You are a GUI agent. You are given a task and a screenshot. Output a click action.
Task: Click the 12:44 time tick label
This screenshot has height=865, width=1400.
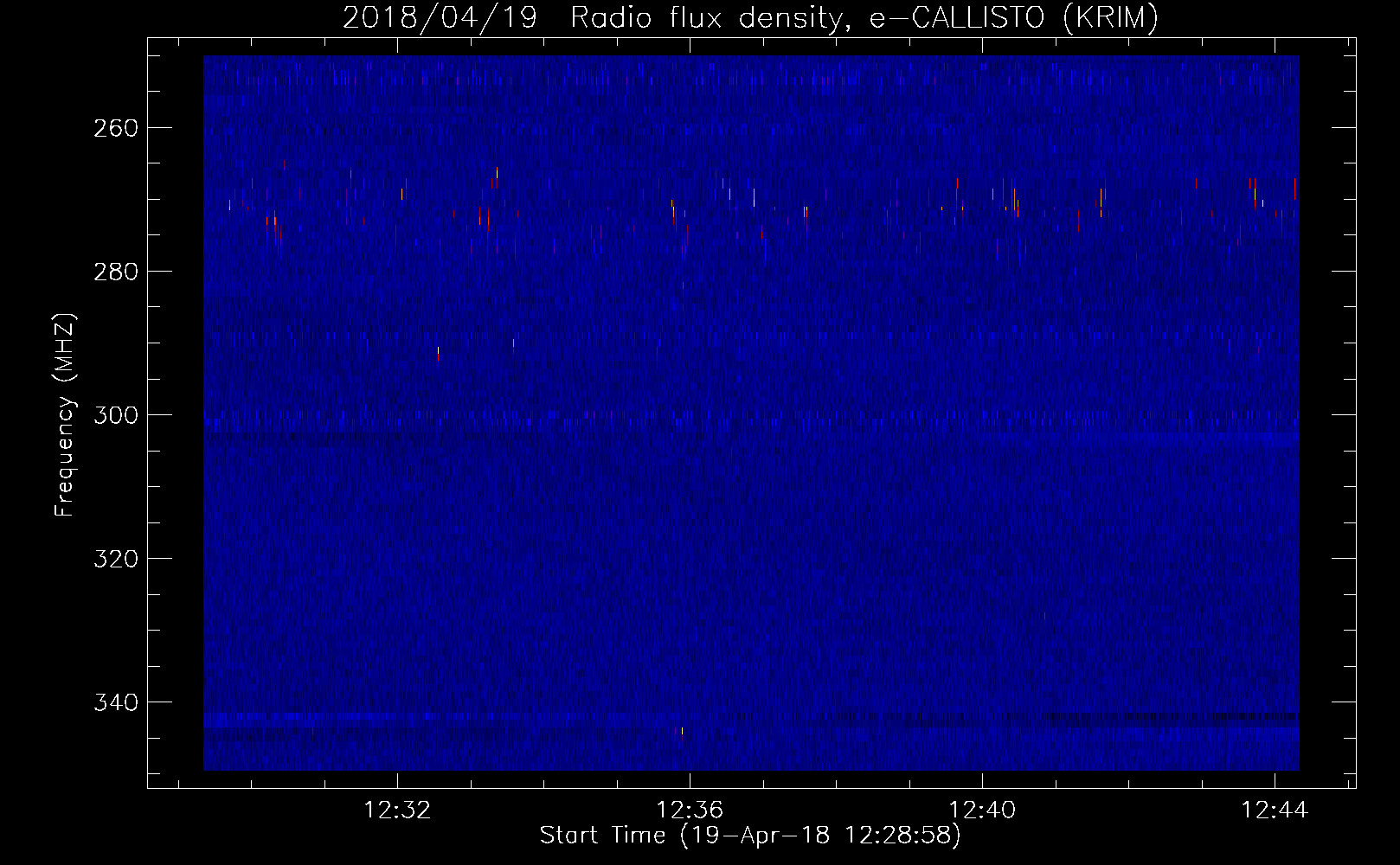point(1275,811)
